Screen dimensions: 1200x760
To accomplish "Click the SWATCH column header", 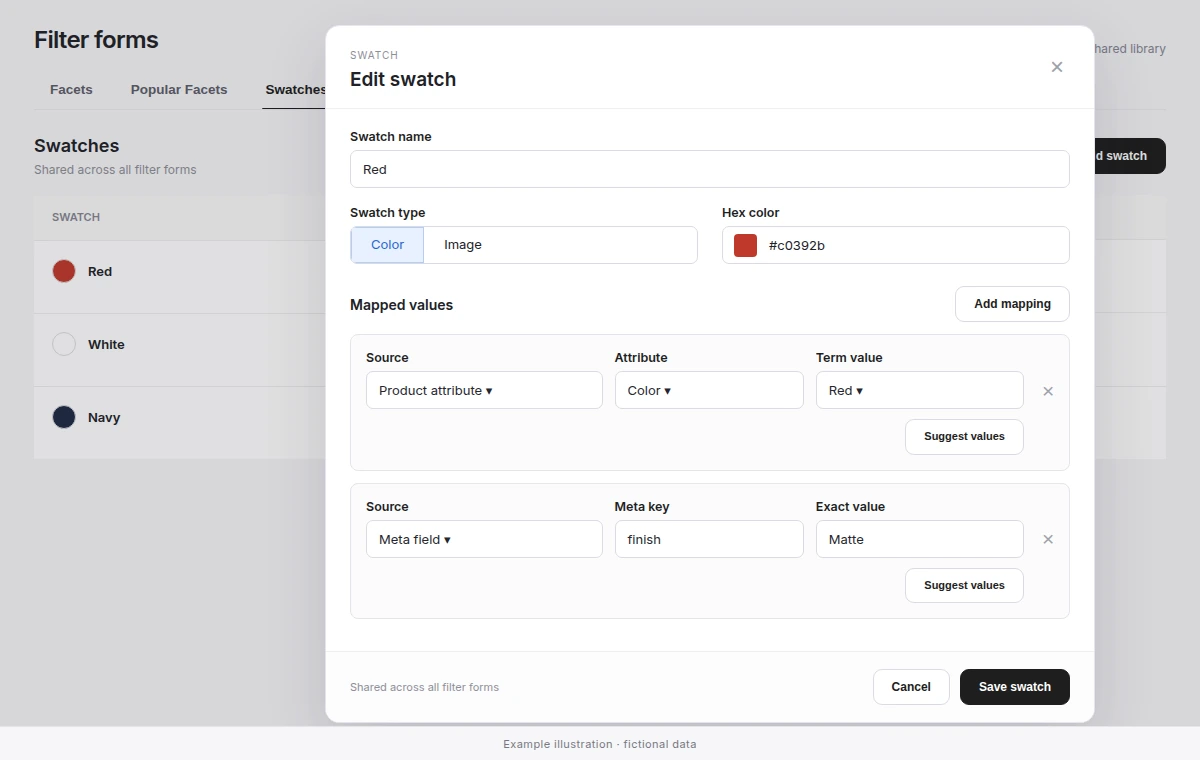I will (x=76, y=217).
